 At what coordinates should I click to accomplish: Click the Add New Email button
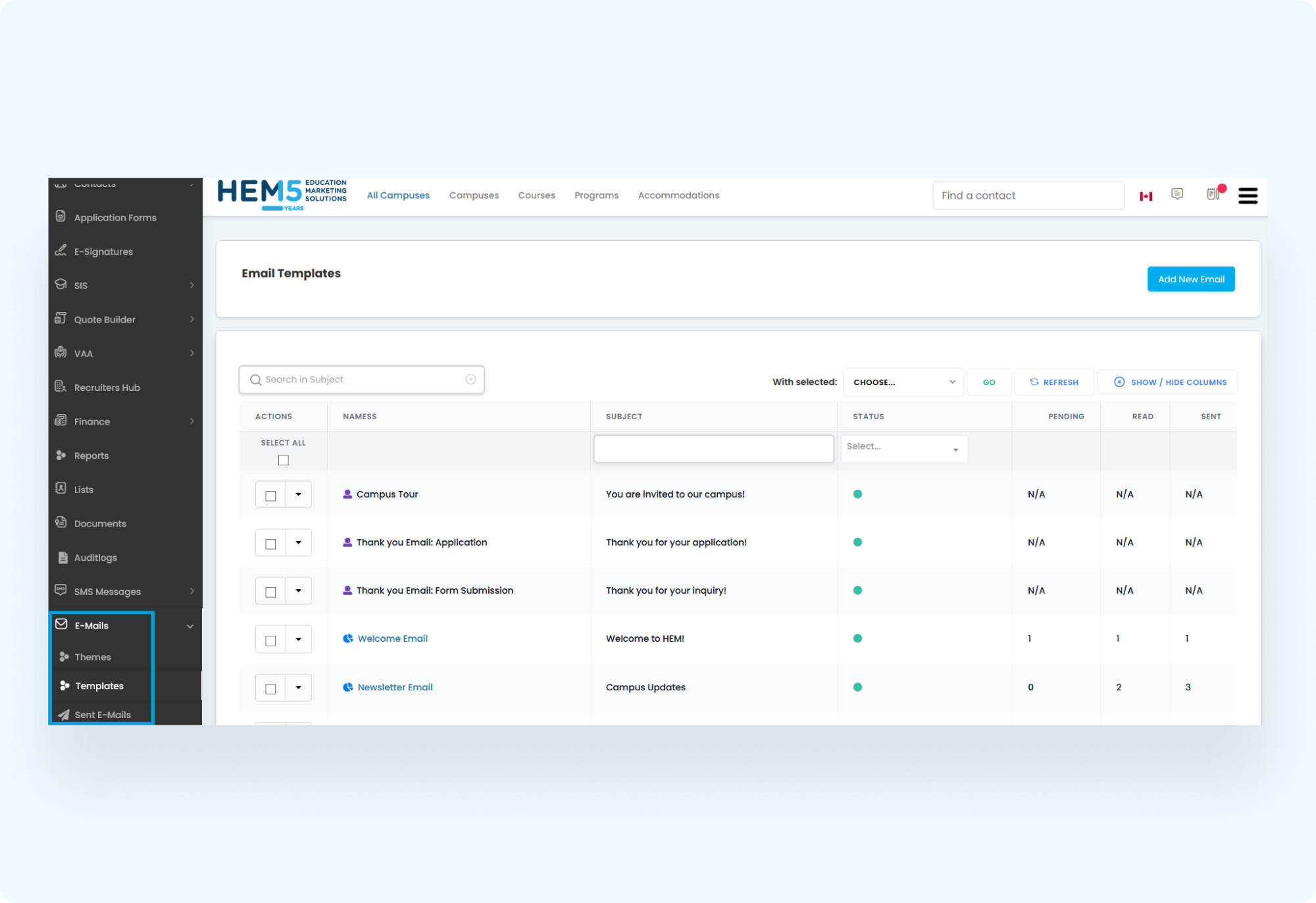pyautogui.click(x=1190, y=279)
